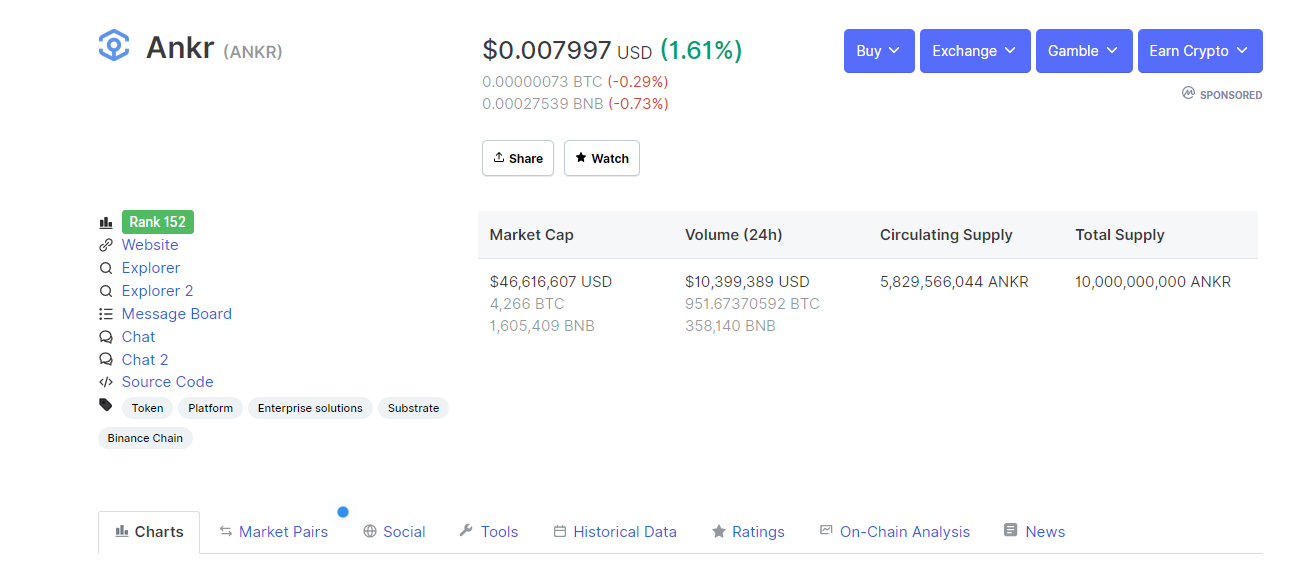Switch to the Market Pairs tab
This screenshot has height=587, width=1298.
pyautogui.click(x=274, y=532)
